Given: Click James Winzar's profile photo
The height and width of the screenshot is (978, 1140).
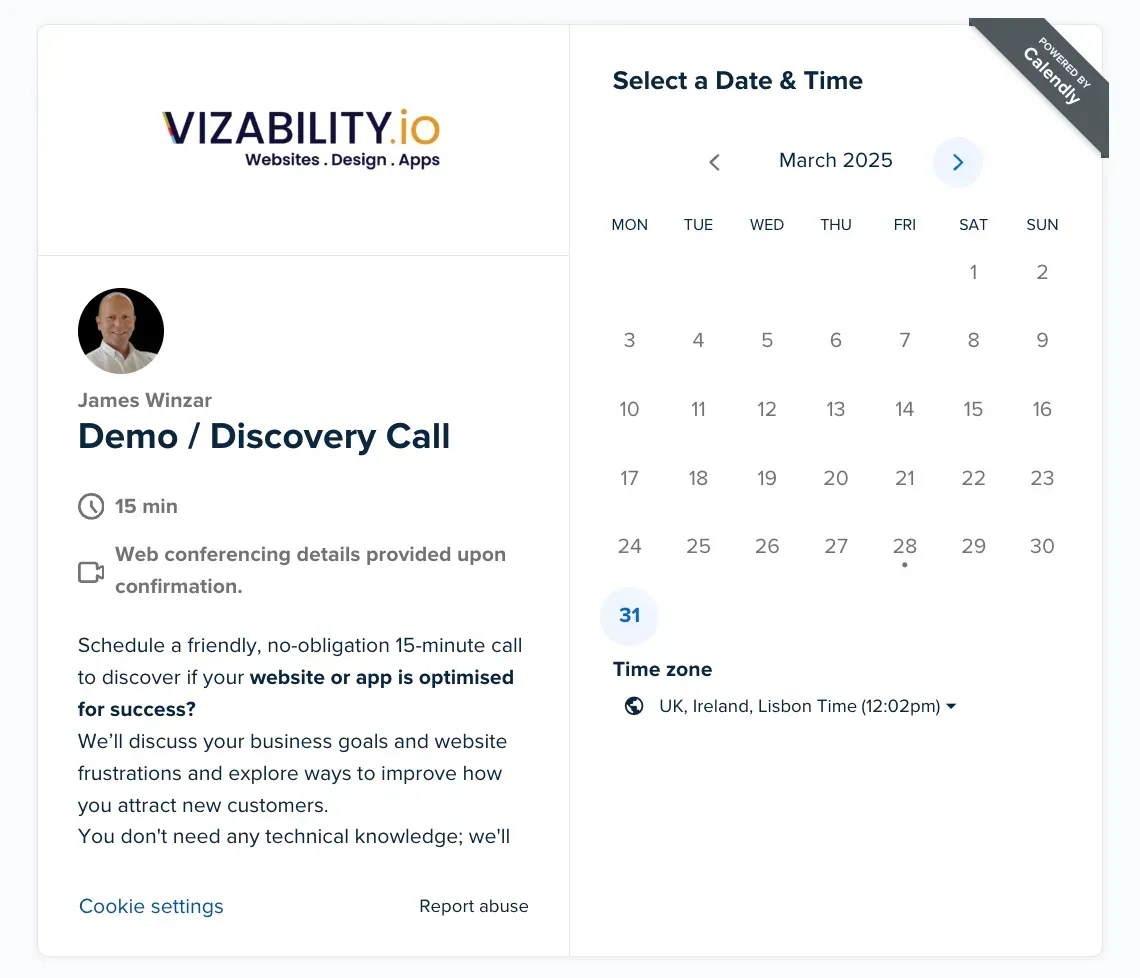Looking at the screenshot, I should [121, 331].
